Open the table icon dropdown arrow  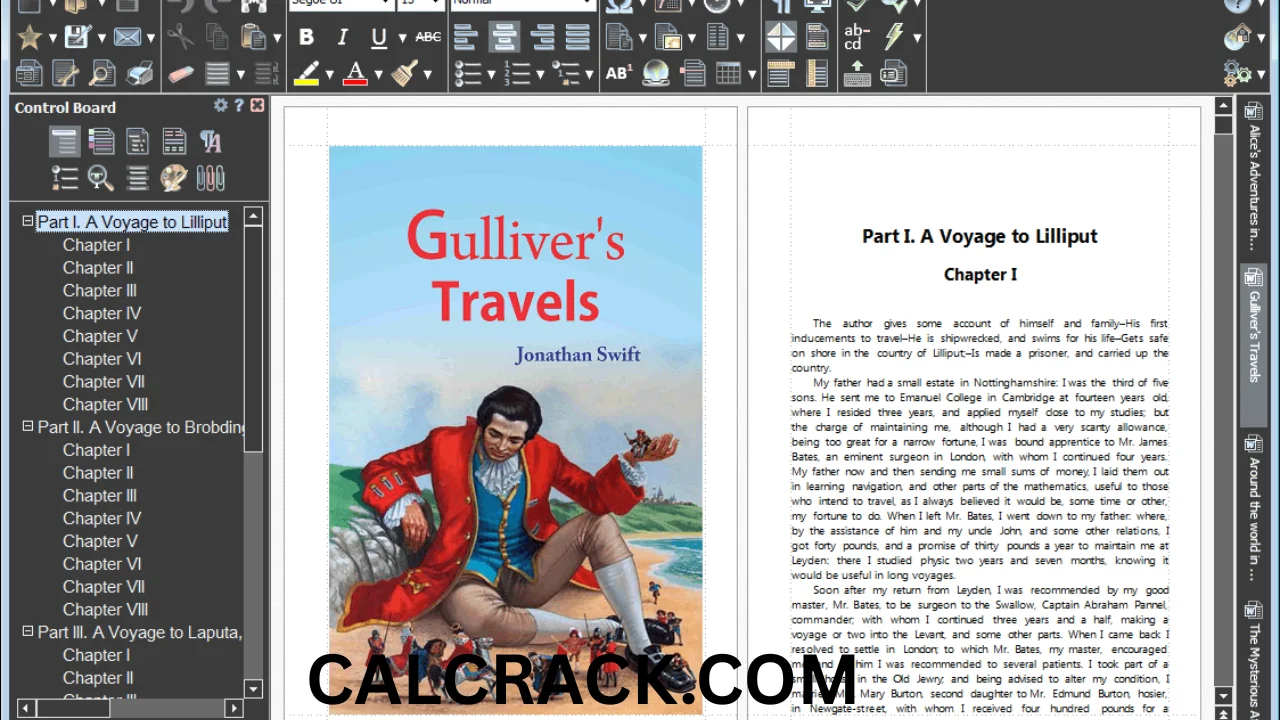(x=750, y=74)
